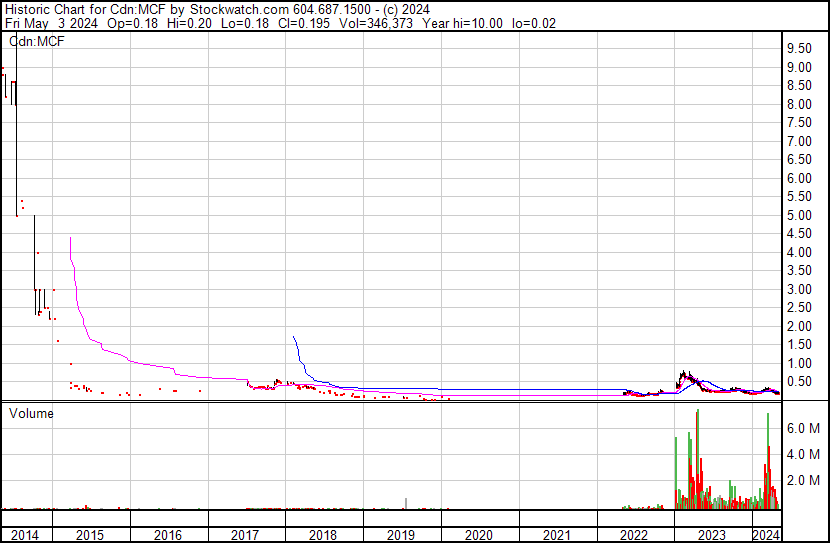830x543 pixels.
Task: Click the start of the blue moving average in 2018
Action: 293,337
